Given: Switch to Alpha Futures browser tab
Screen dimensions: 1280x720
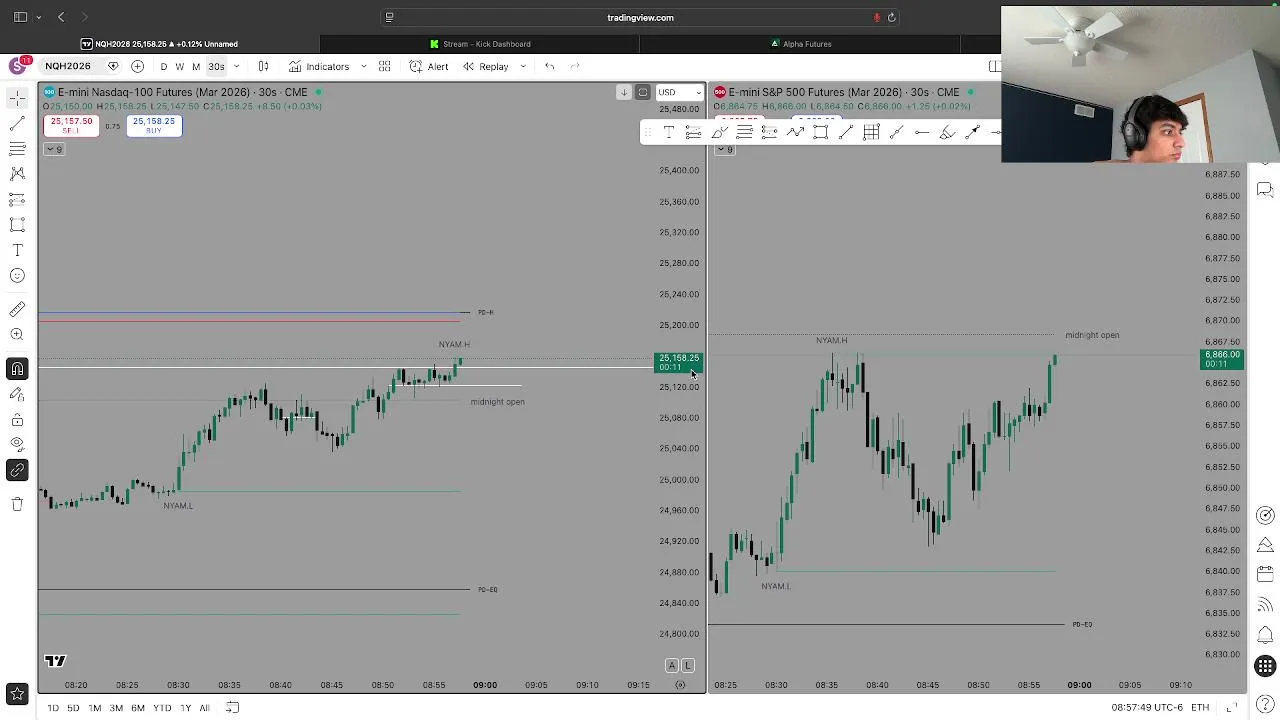Looking at the screenshot, I should coord(800,44).
